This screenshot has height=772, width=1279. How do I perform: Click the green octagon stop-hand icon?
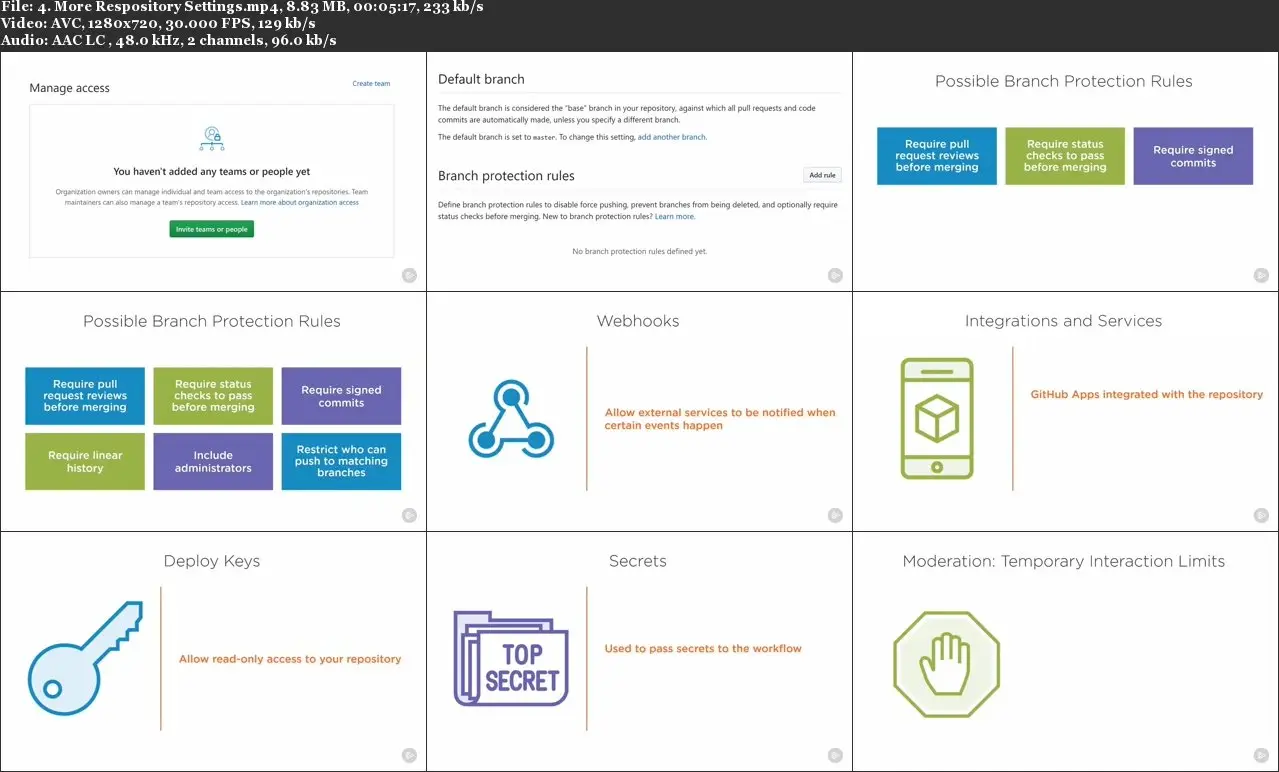tap(946, 665)
